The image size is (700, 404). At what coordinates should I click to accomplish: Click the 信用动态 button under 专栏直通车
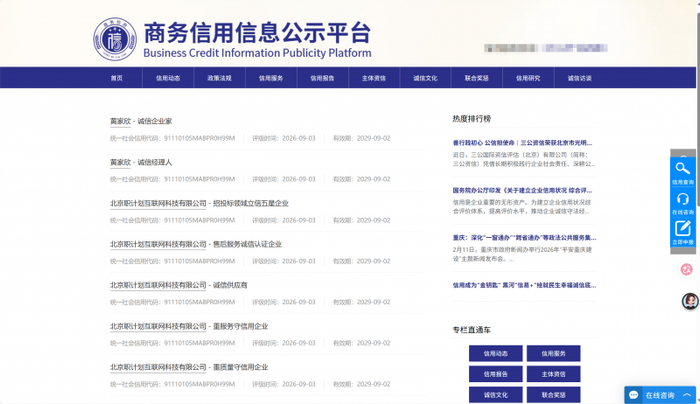pos(496,354)
